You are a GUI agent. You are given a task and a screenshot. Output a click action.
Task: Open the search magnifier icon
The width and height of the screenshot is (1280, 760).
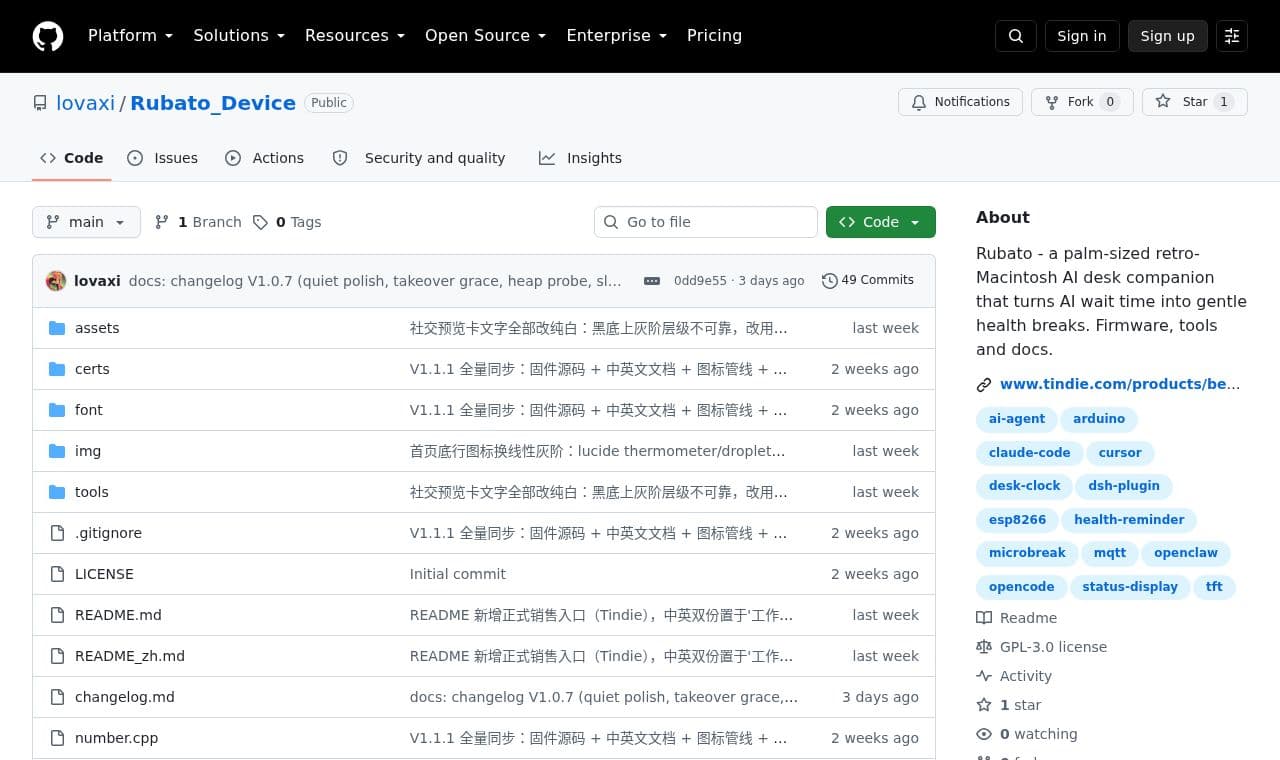click(x=1016, y=36)
